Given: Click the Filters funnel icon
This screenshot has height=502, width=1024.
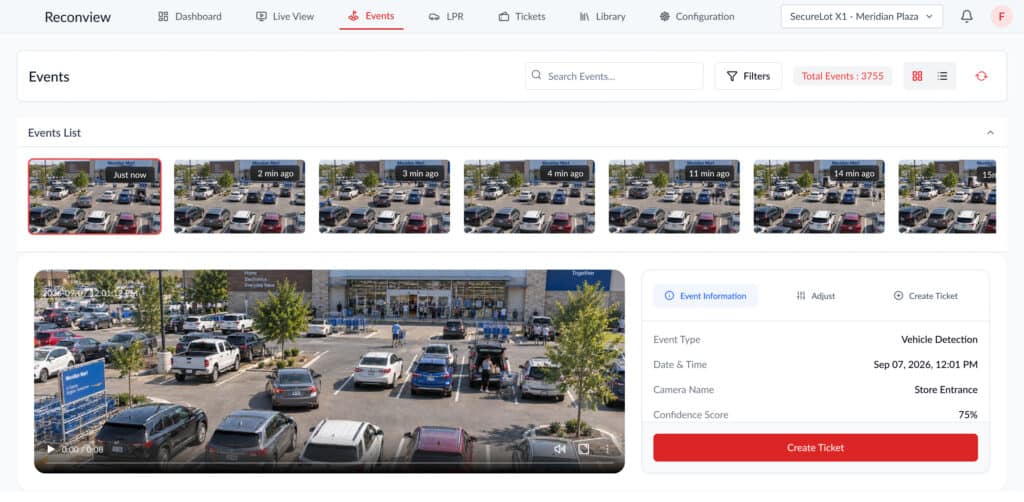Looking at the screenshot, I should coord(732,76).
